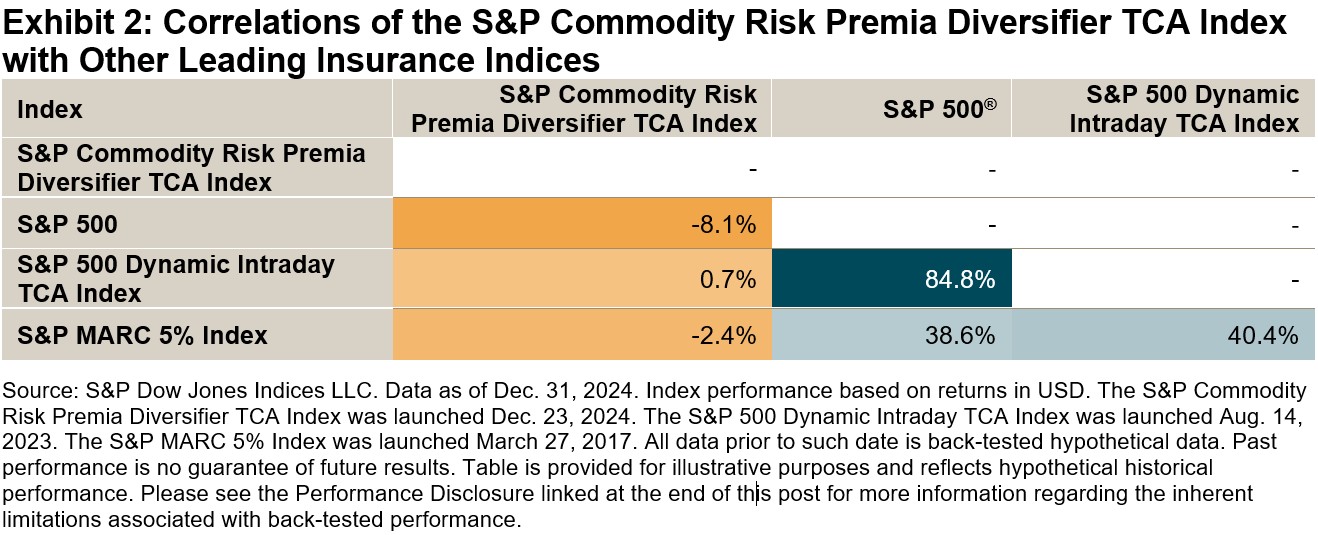1318x535 pixels.
Task: Select the S&P MARC 5% Index row label
Action: (142, 334)
